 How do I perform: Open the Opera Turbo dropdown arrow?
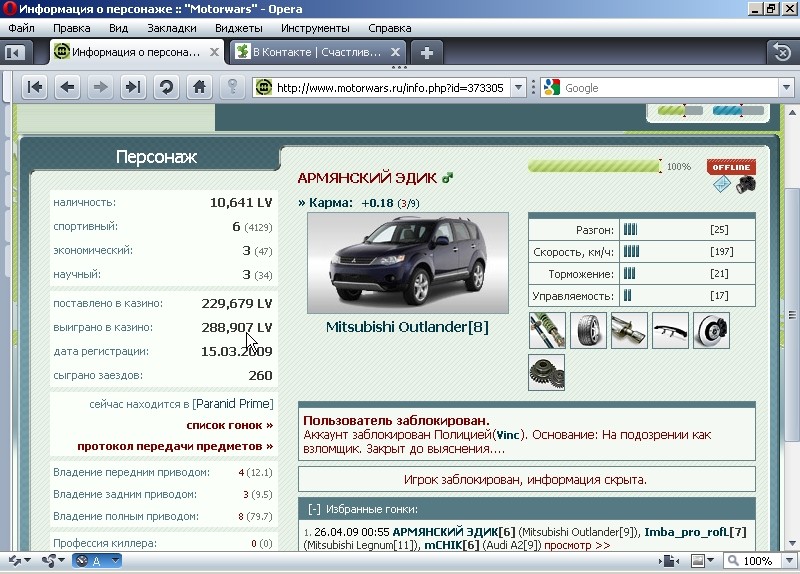point(115,561)
